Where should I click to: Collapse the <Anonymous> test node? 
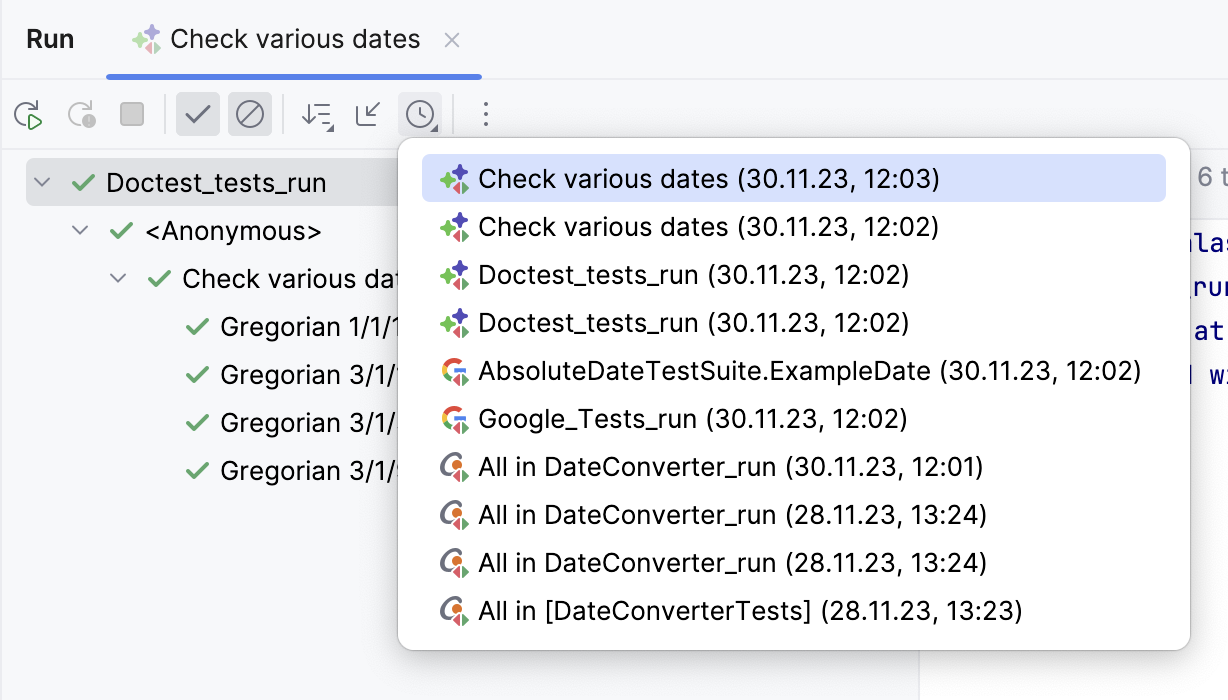point(80,230)
